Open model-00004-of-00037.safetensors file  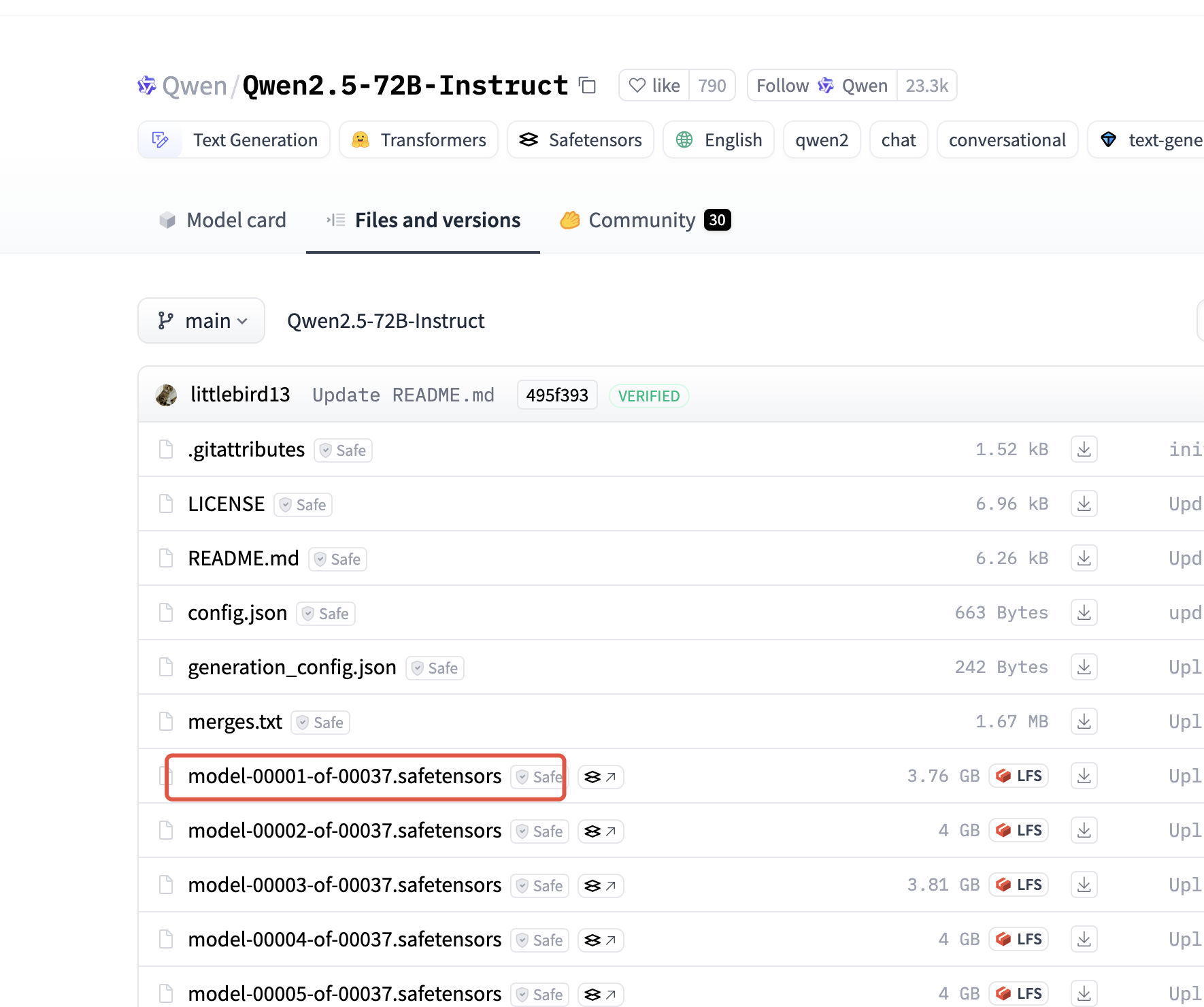345,939
